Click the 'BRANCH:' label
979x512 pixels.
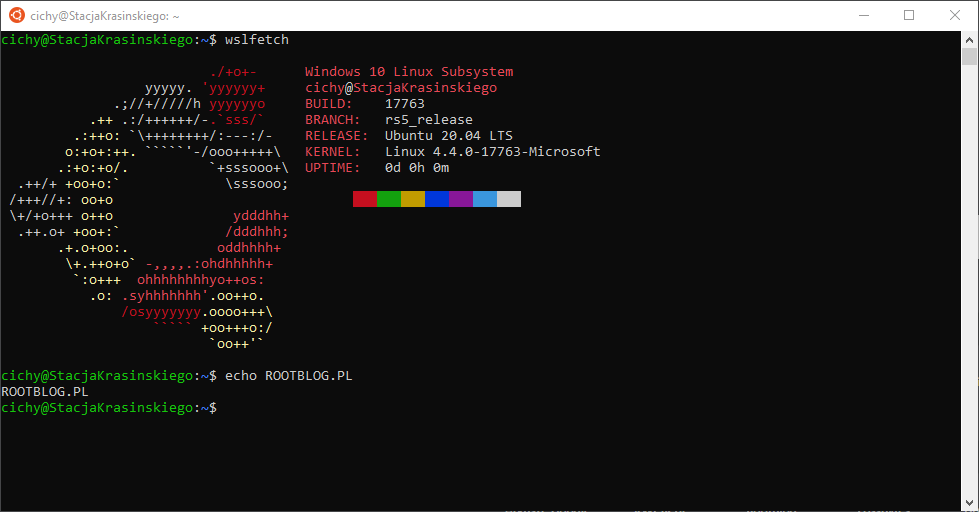(333, 120)
